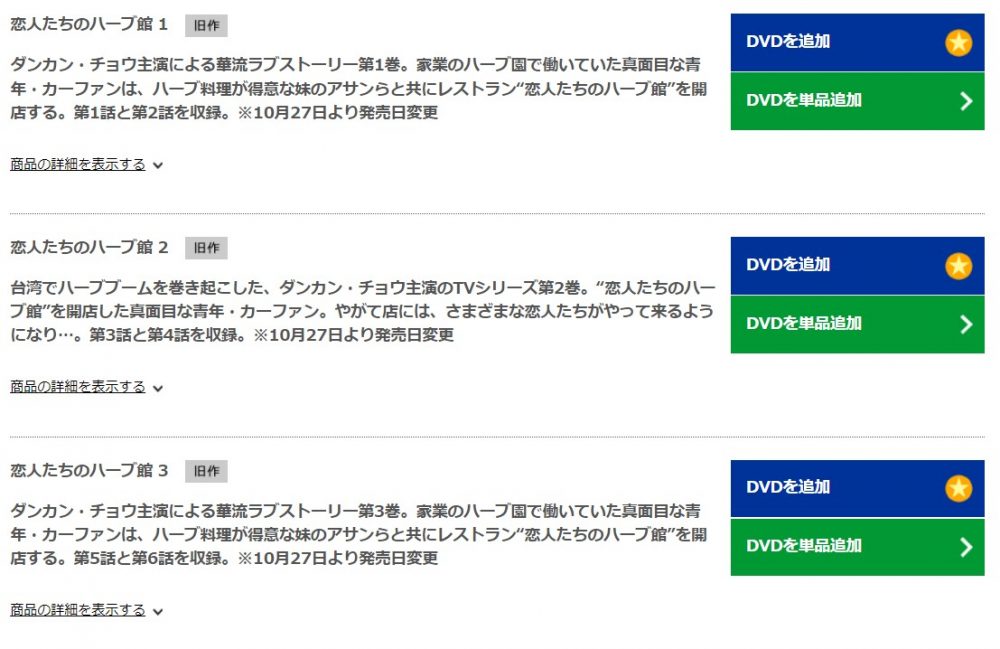Click the chevron beside volume 3 details link
Viewport: 1000px width, 649px height.
158,612
